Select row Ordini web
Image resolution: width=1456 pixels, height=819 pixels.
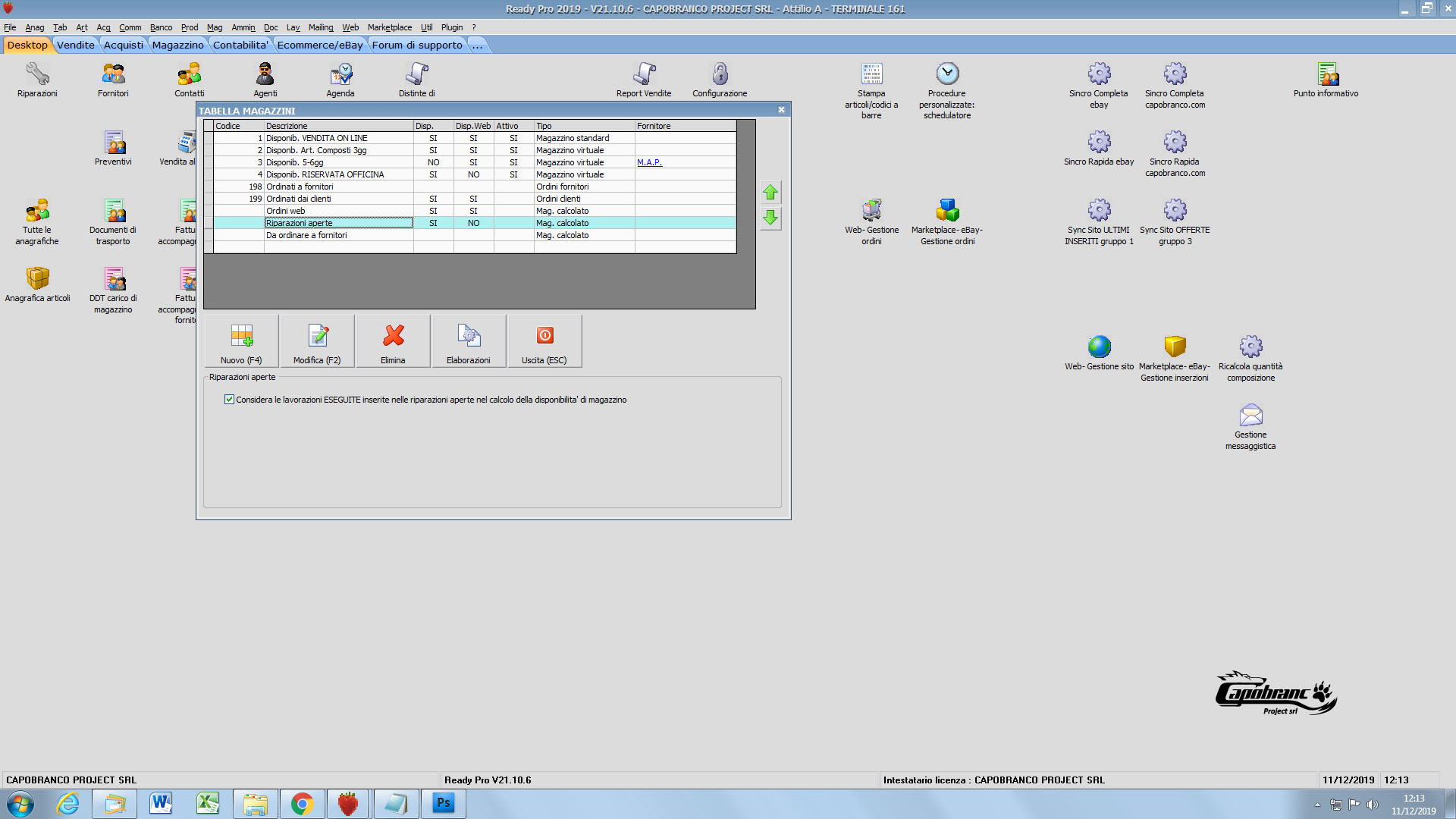tap(475, 211)
